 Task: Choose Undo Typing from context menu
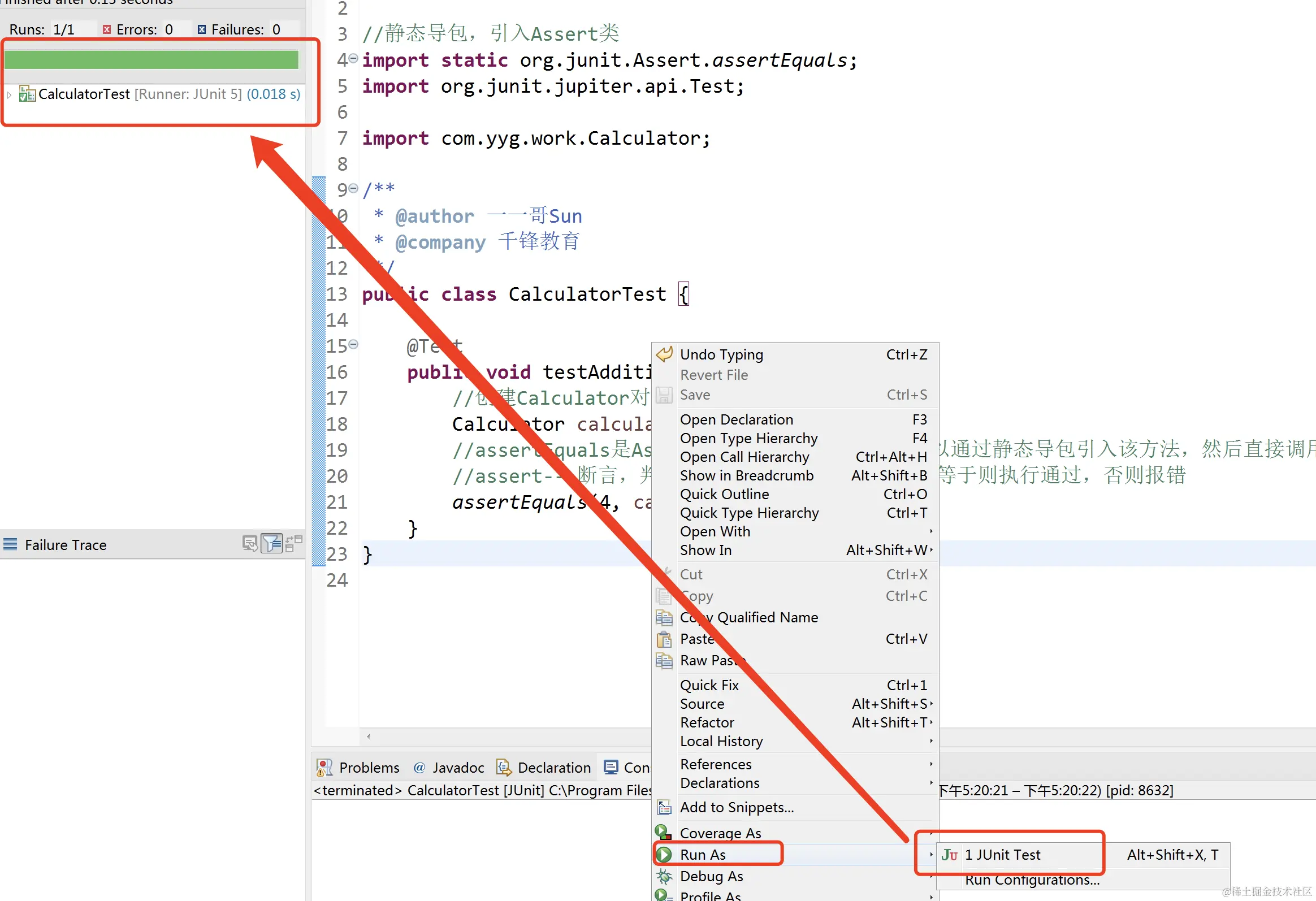click(x=795, y=354)
